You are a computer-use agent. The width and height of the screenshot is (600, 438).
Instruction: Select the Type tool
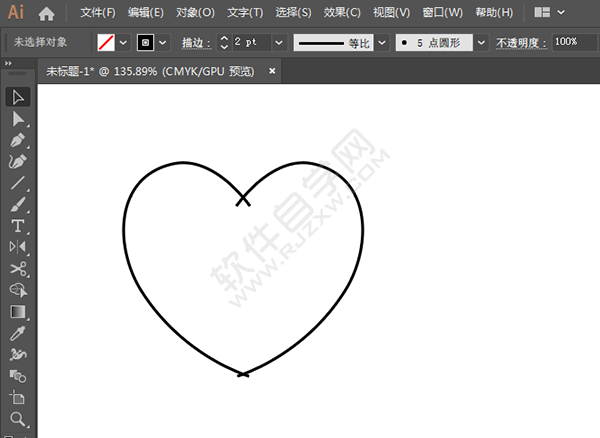click(x=18, y=226)
